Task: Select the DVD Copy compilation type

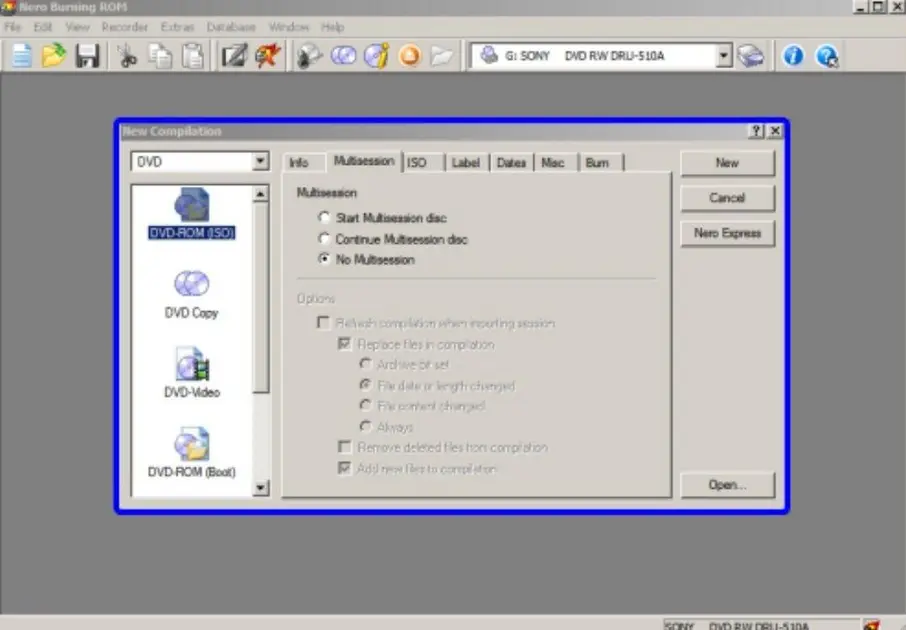Action: point(191,294)
